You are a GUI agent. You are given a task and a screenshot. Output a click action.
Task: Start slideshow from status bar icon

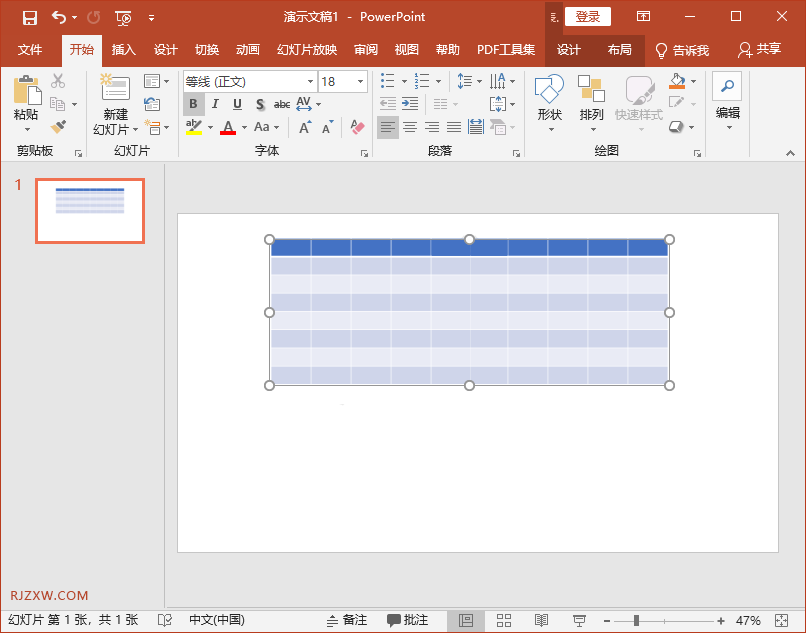579,621
